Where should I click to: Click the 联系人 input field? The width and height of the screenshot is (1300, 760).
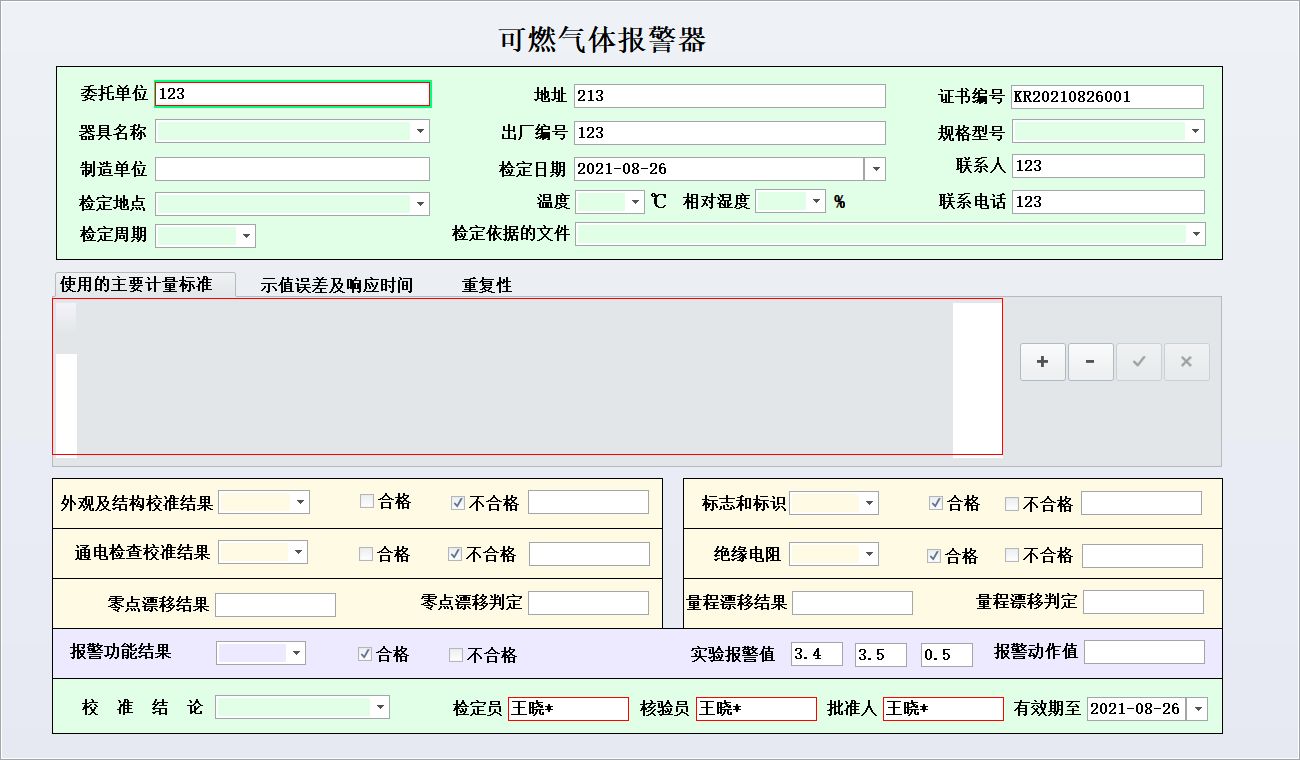(x=1108, y=166)
